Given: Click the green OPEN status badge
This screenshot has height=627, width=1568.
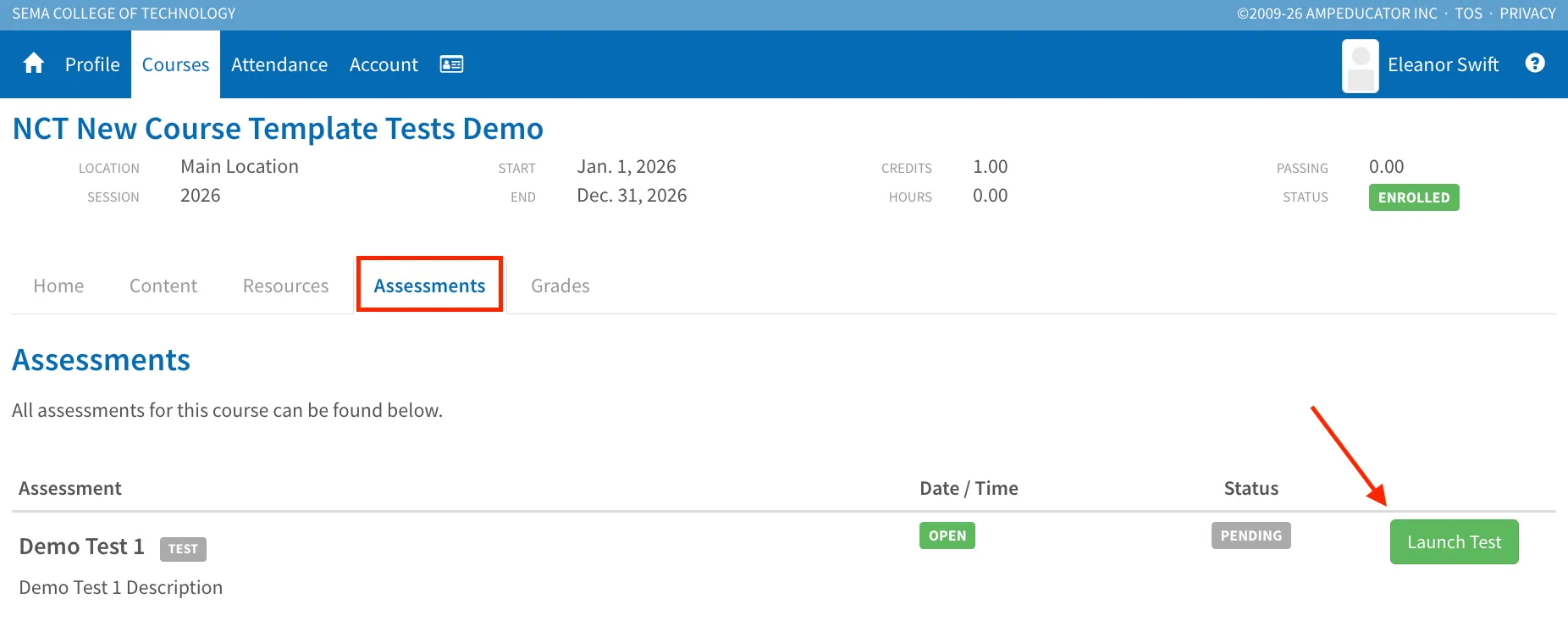Looking at the screenshot, I should [947, 535].
